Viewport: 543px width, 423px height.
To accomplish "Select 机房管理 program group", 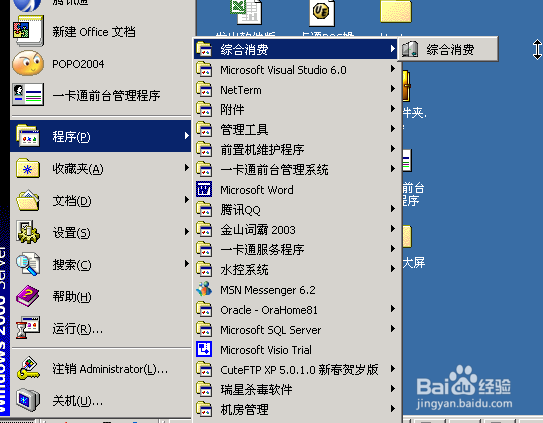I will tap(296, 409).
